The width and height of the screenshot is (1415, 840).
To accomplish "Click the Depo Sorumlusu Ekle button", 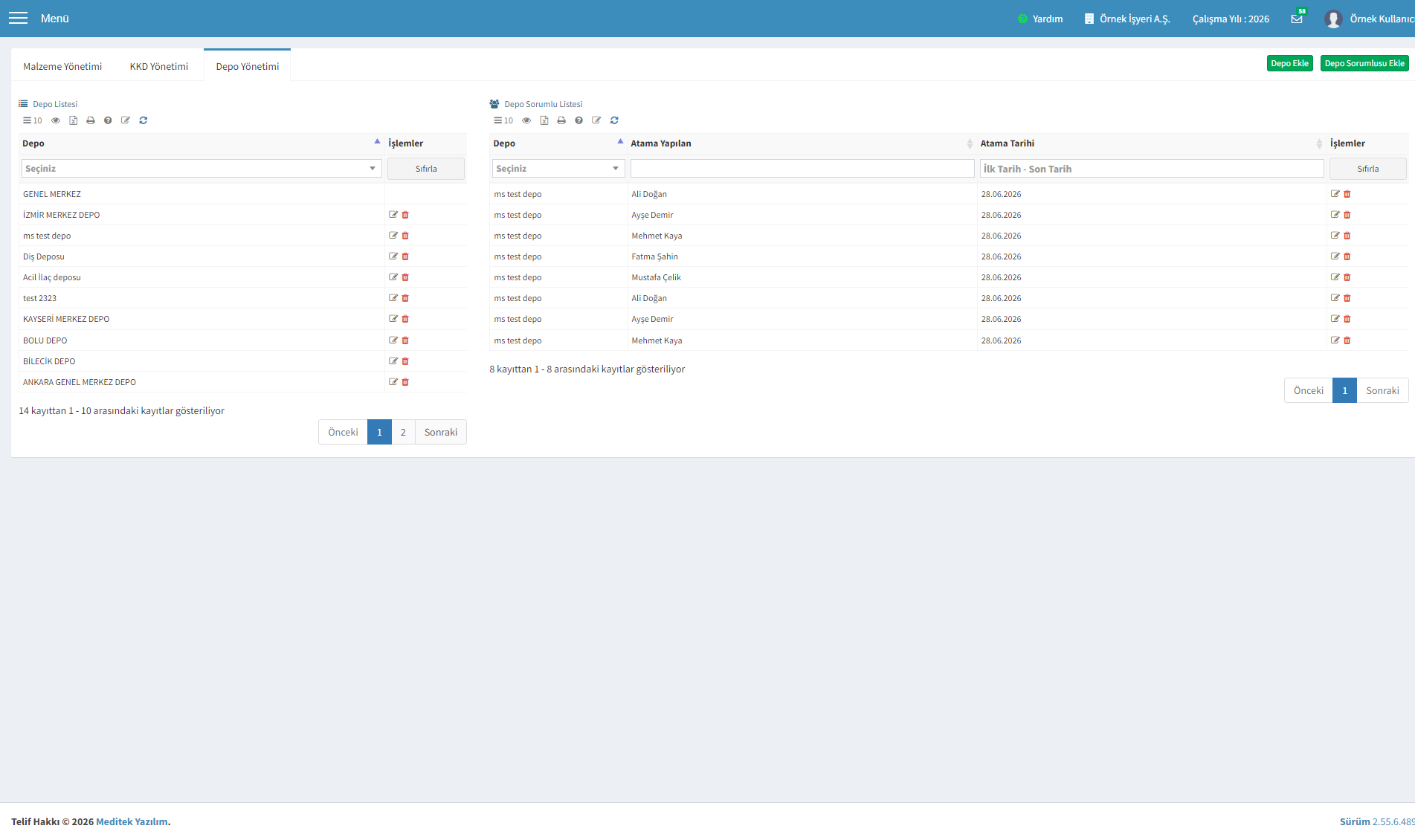I will pos(1364,63).
